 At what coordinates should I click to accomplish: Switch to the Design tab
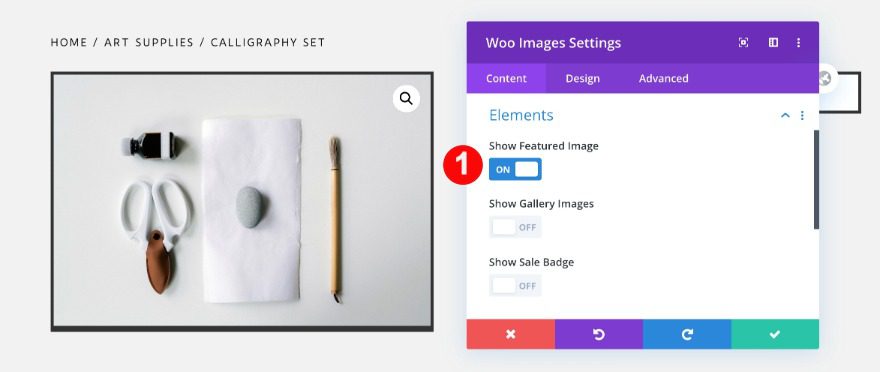pos(583,79)
